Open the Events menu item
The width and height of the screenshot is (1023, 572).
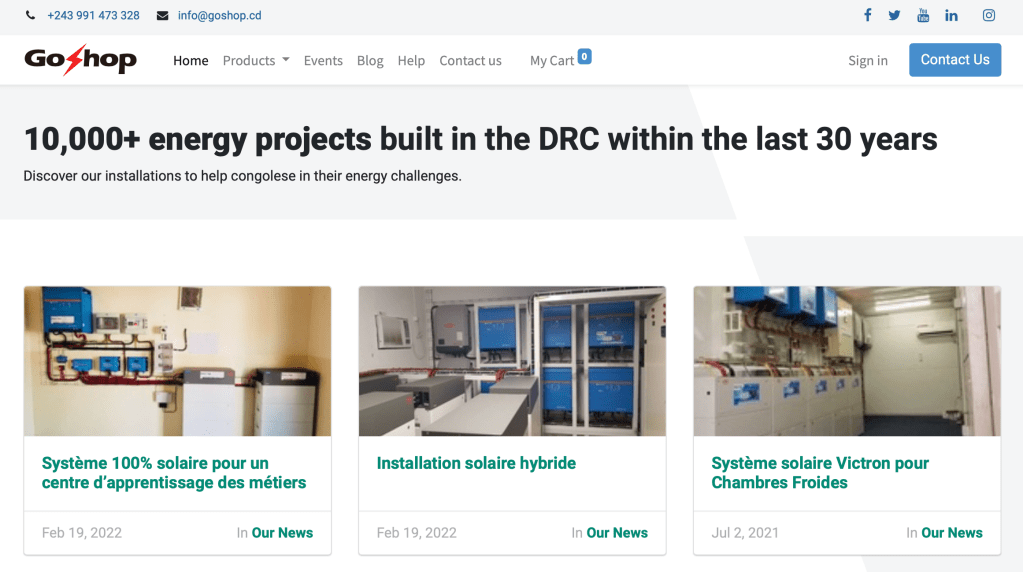323,60
